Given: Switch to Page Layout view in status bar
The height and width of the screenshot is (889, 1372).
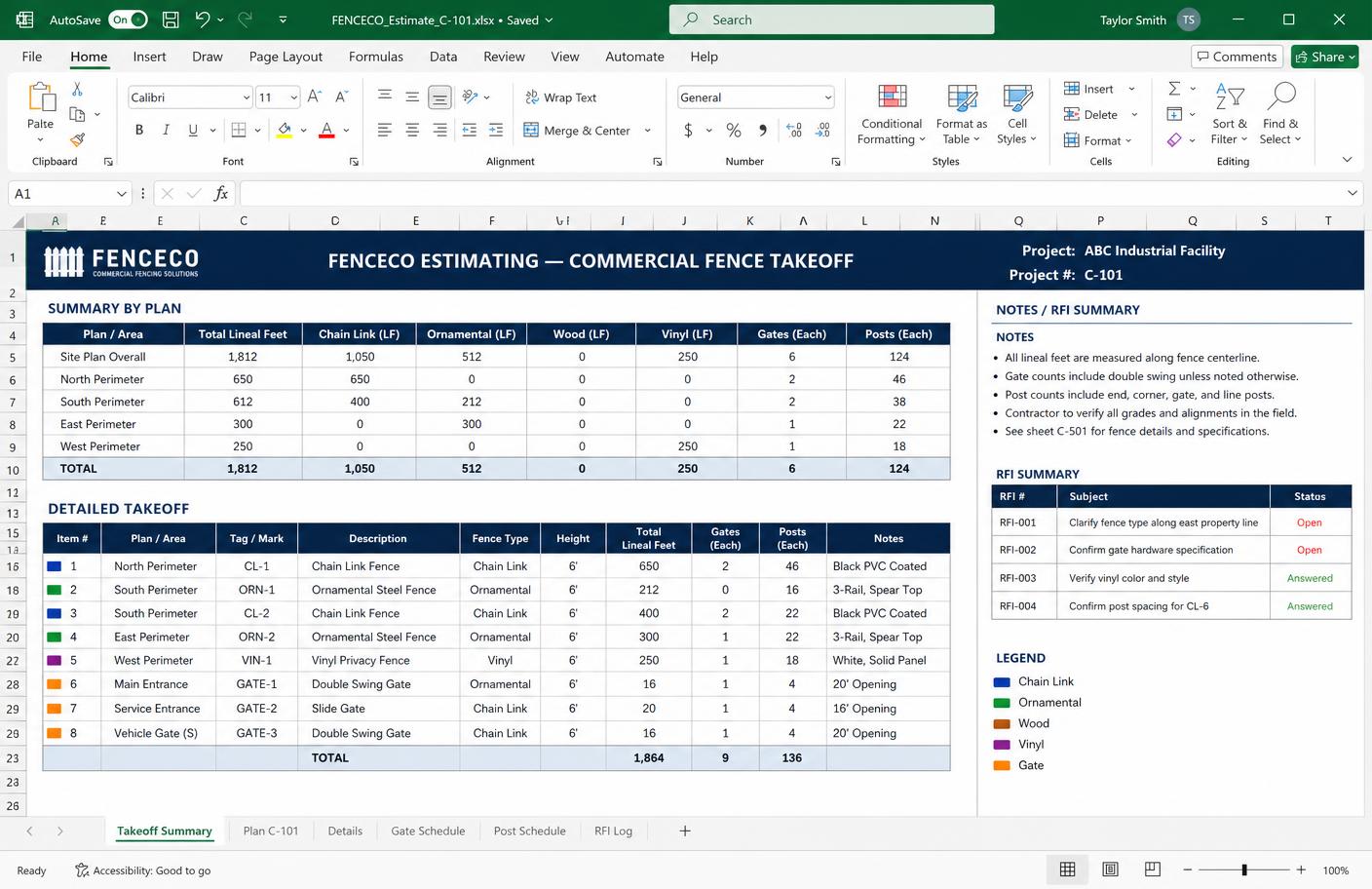Looking at the screenshot, I should pos(1110,870).
